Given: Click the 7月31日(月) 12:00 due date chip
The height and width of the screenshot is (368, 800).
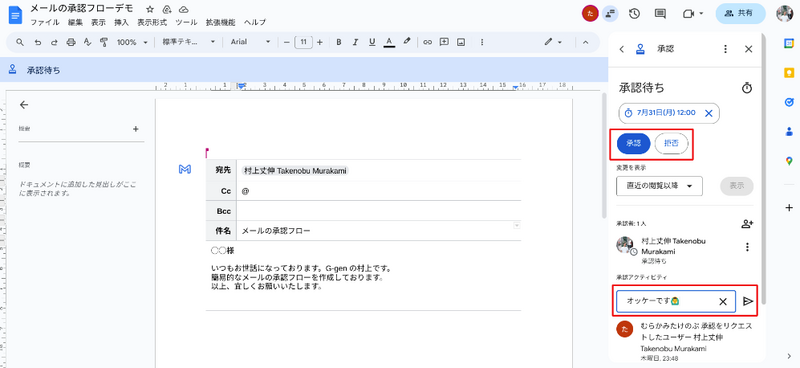Looking at the screenshot, I should pyautogui.click(x=669, y=113).
